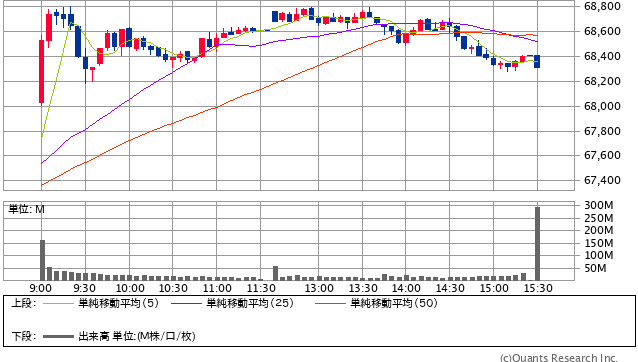This screenshot has height=362, width=638.
Task: Click the volume bar after the 11:30 break
Action: pyautogui.click(x=275, y=273)
